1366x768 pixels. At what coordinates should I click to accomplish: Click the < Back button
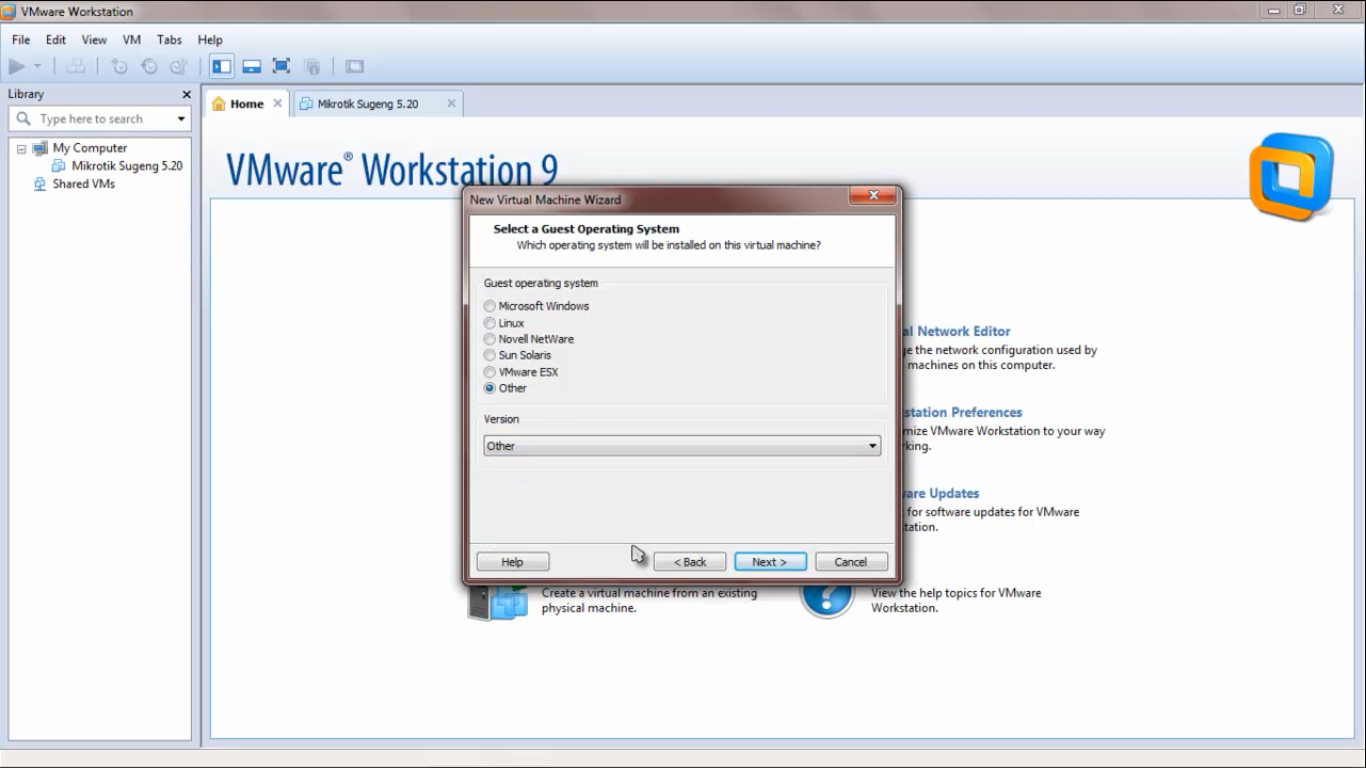[690, 562]
